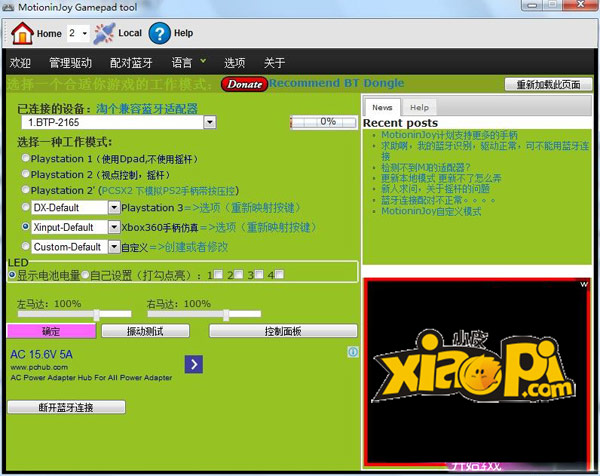Open the 语言 language menu dropdown
The image size is (600, 476).
pos(189,62)
